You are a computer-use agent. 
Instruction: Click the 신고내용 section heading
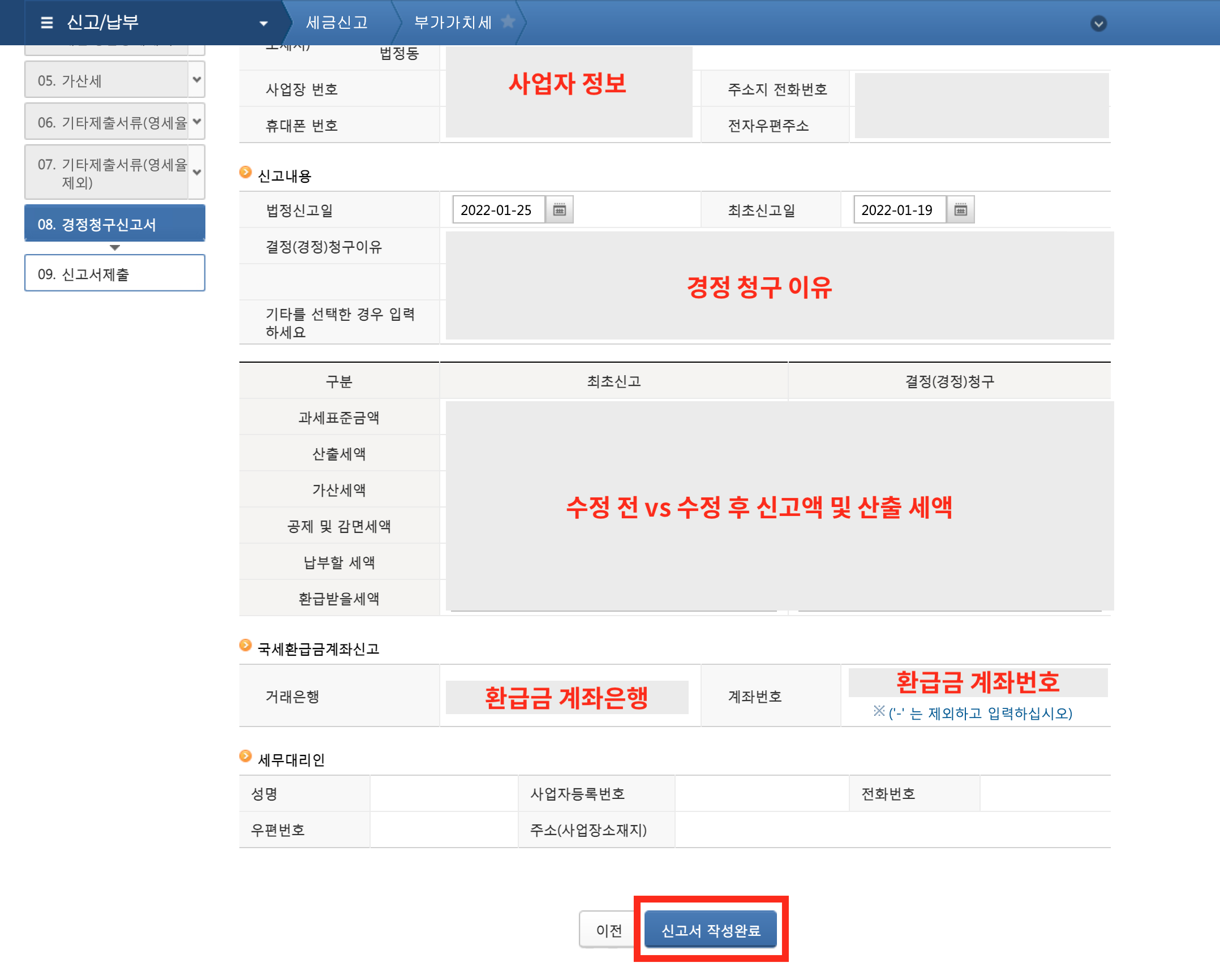[284, 177]
